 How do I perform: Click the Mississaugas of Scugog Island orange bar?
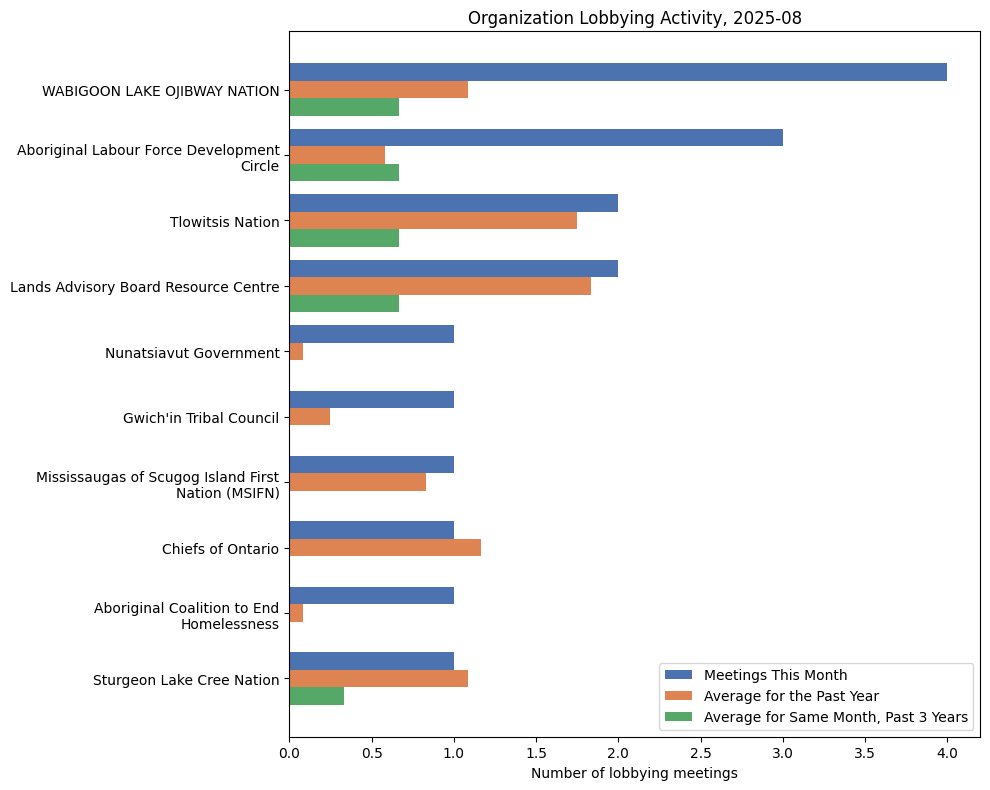(x=357, y=482)
